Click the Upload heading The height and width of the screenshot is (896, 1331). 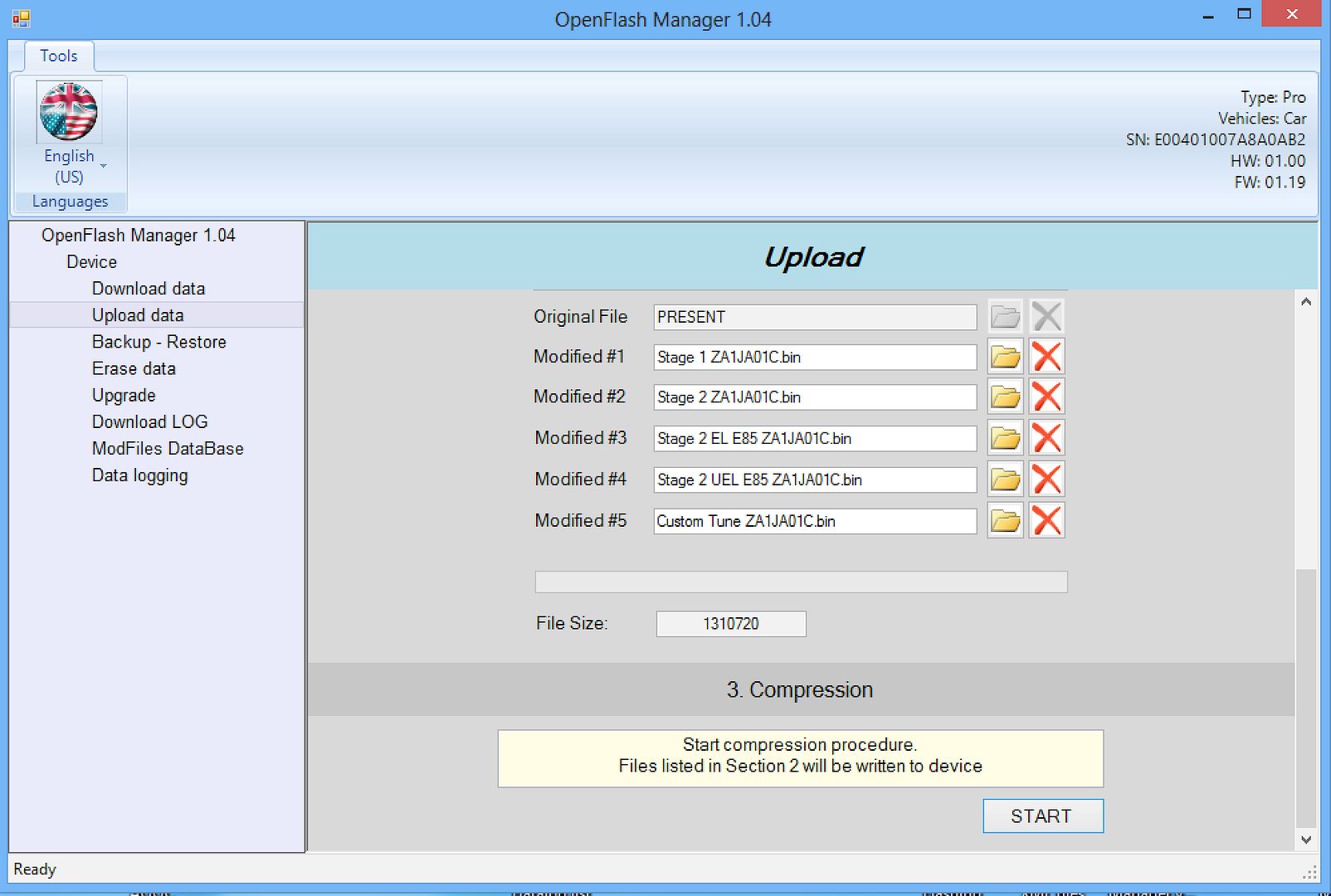[813, 257]
